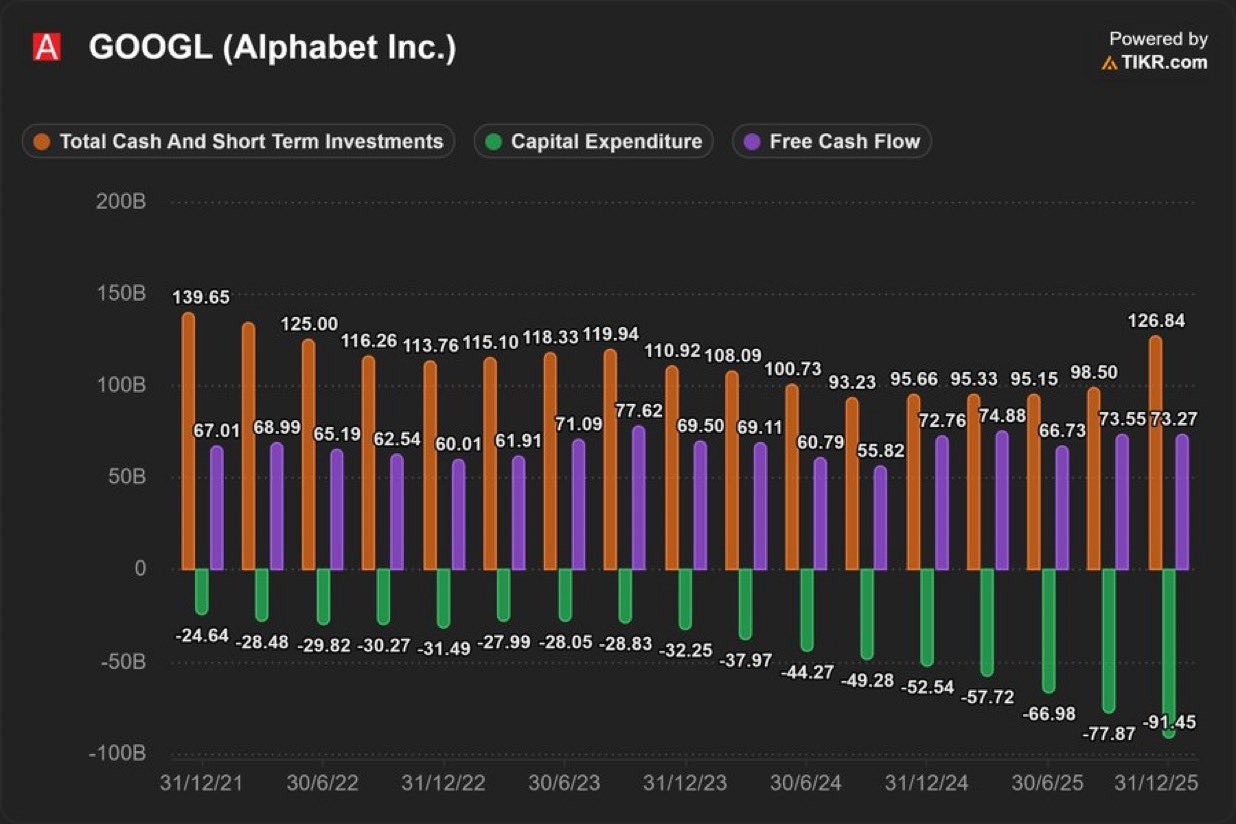This screenshot has height=824, width=1236.
Task: Click the -24.64 green capex bar
Action: pyautogui.click(x=202, y=591)
